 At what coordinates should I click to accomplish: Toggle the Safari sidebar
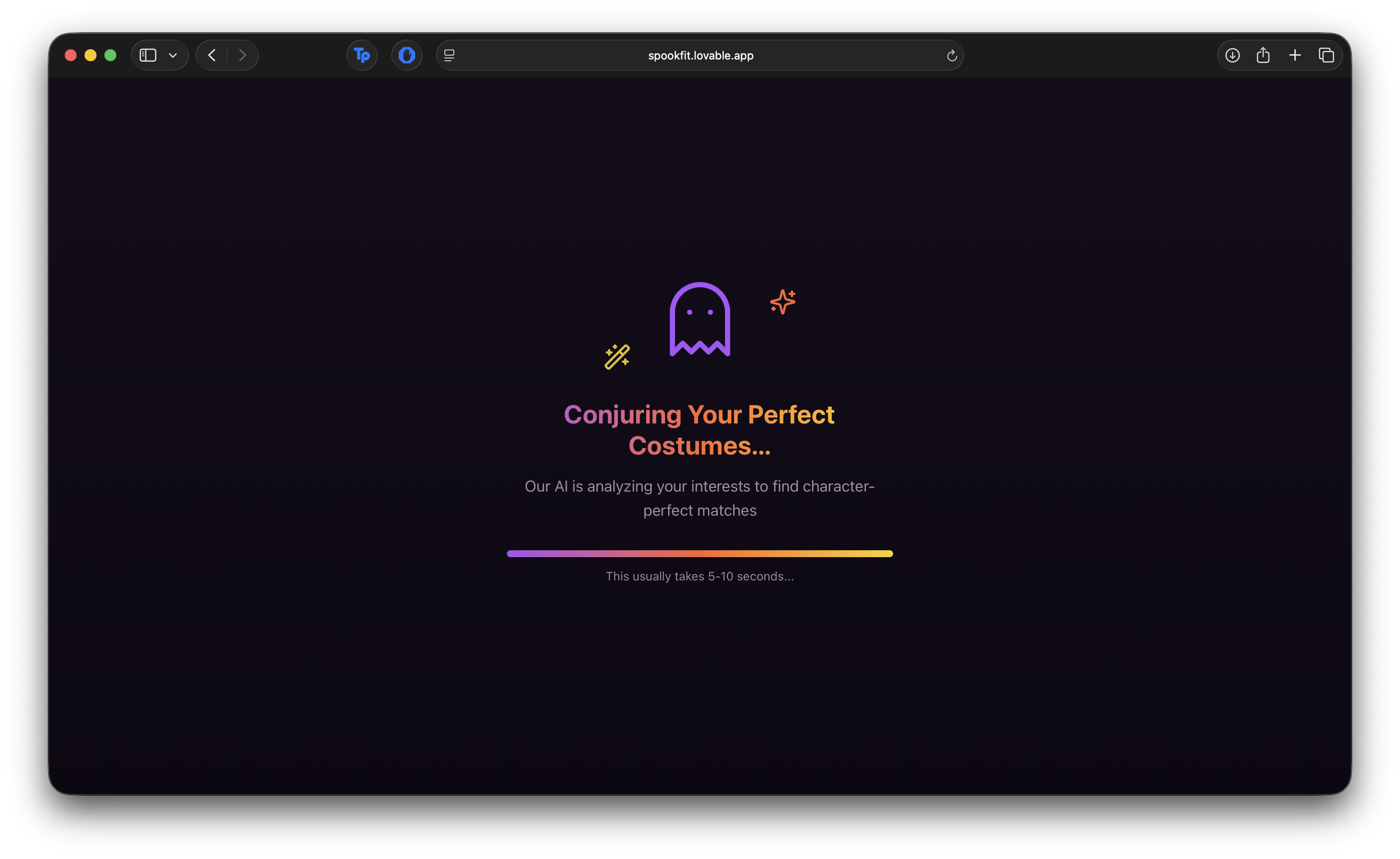(148, 55)
